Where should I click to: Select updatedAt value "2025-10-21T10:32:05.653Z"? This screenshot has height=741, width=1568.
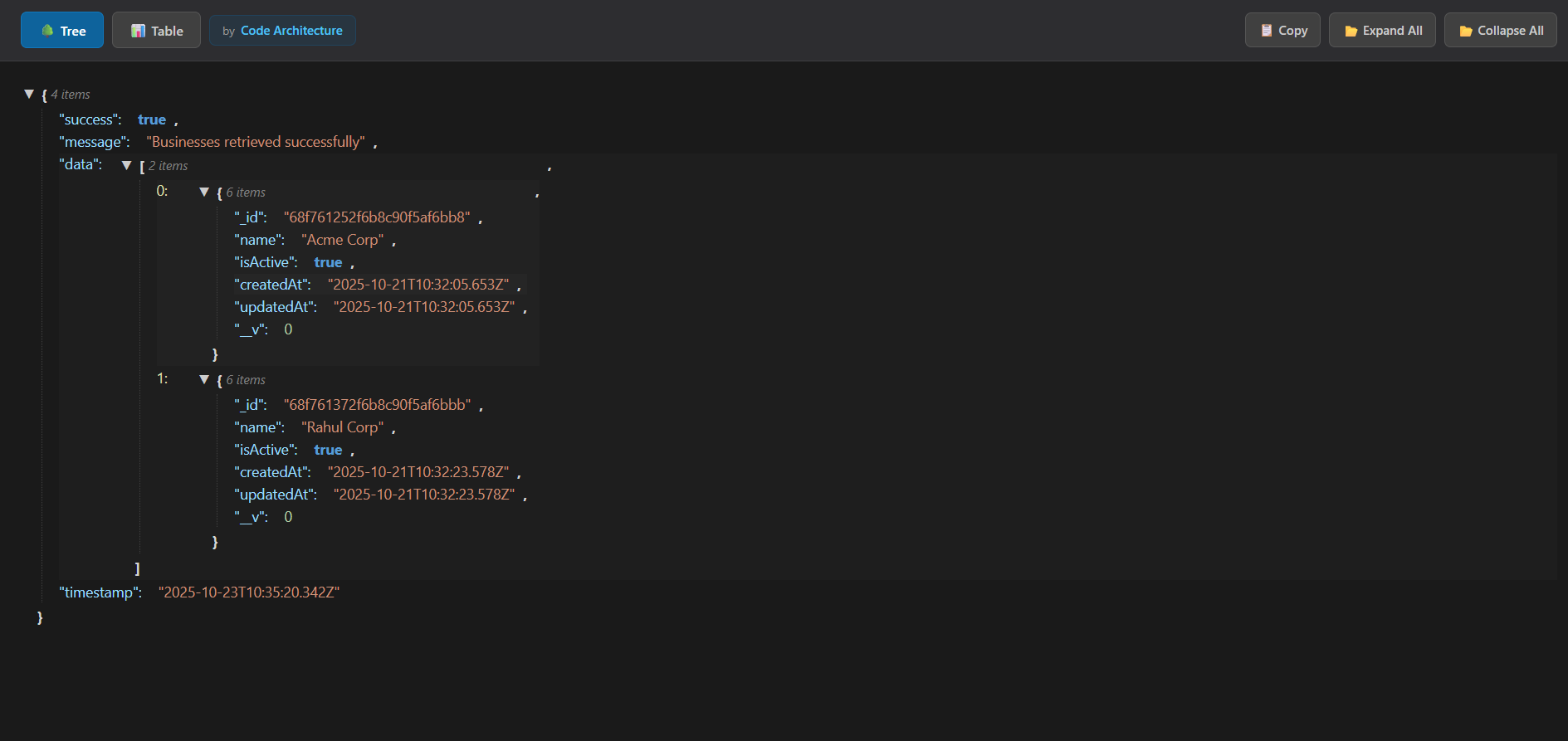tap(424, 306)
